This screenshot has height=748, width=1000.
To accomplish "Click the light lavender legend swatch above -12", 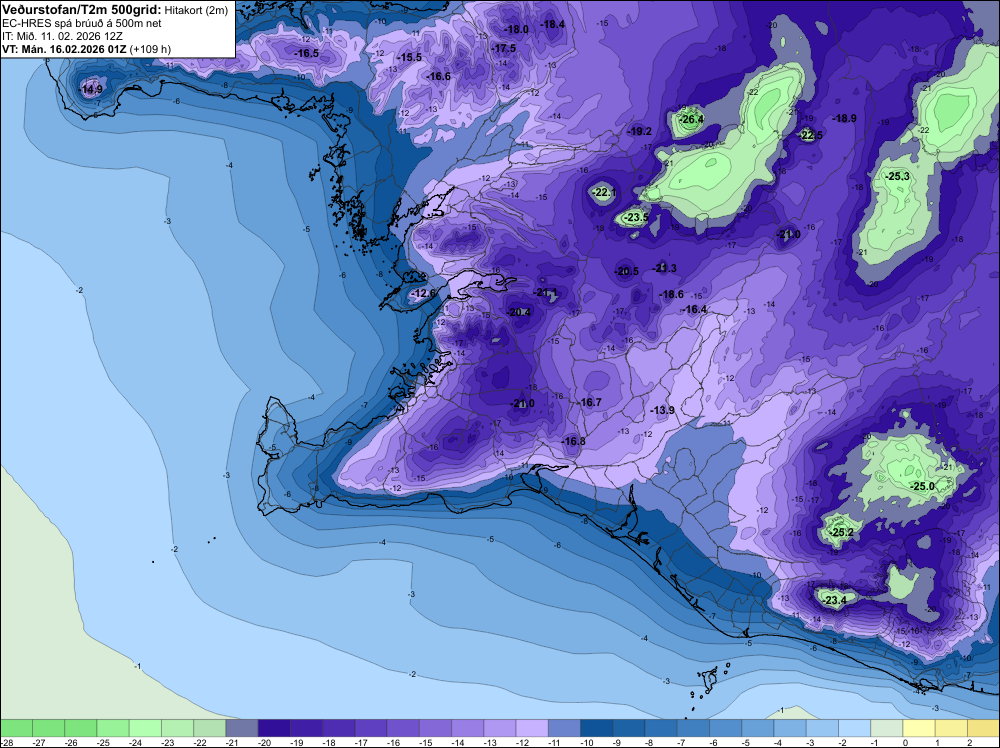I will point(533,728).
